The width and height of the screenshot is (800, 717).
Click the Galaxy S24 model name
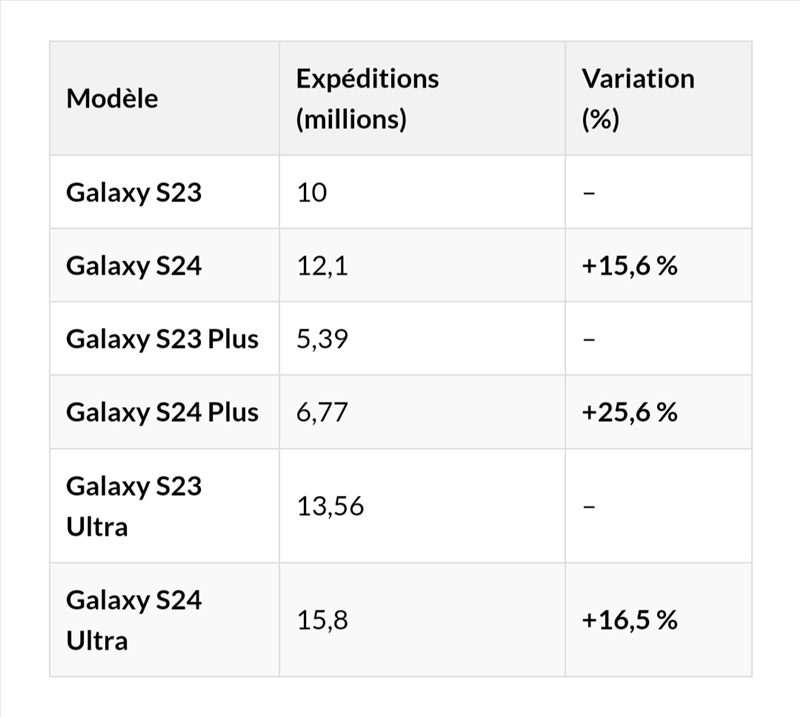134,266
